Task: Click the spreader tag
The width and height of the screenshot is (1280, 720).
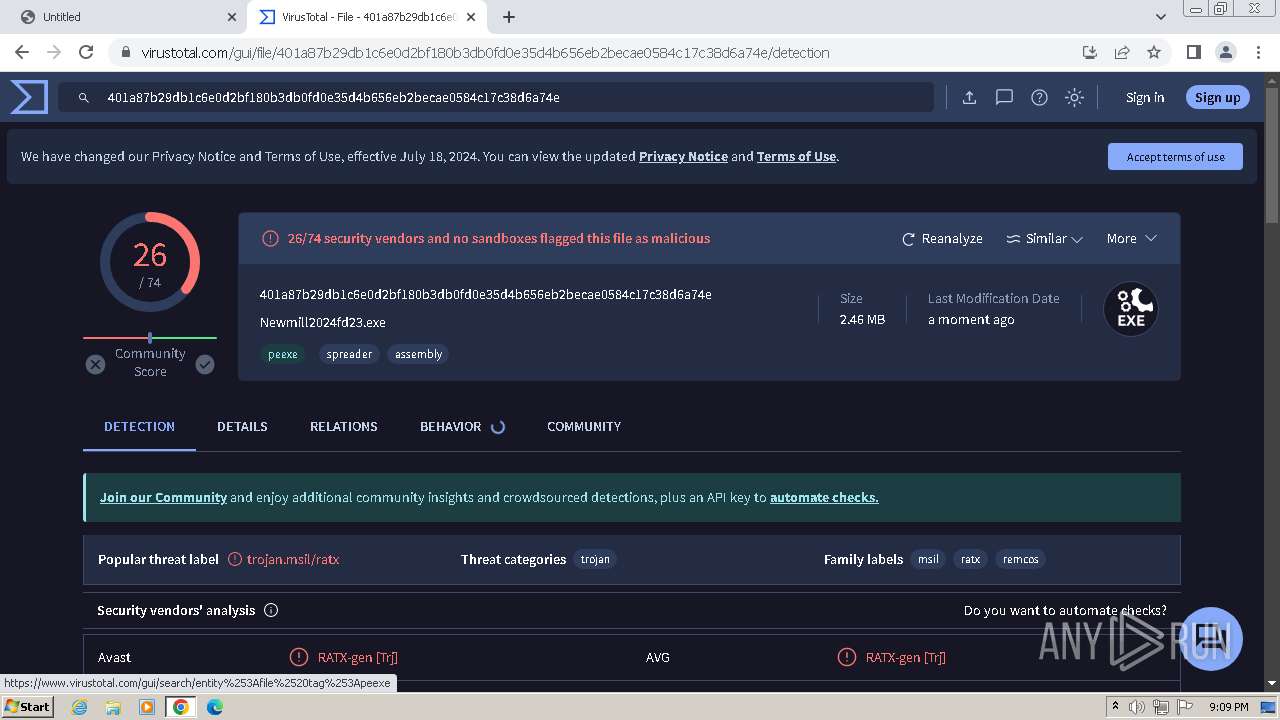Action: (x=349, y=354)
